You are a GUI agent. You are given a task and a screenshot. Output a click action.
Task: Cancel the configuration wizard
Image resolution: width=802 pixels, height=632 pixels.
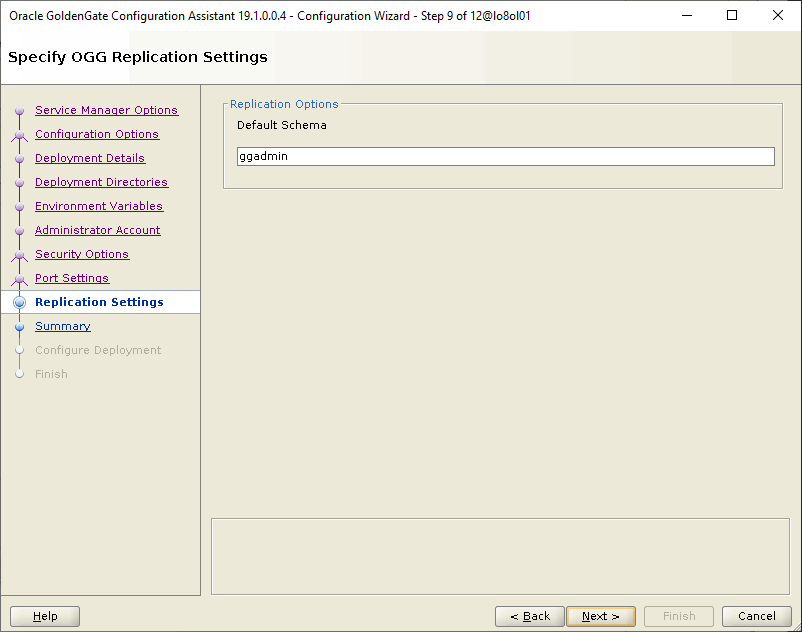[x=756, y=616]
